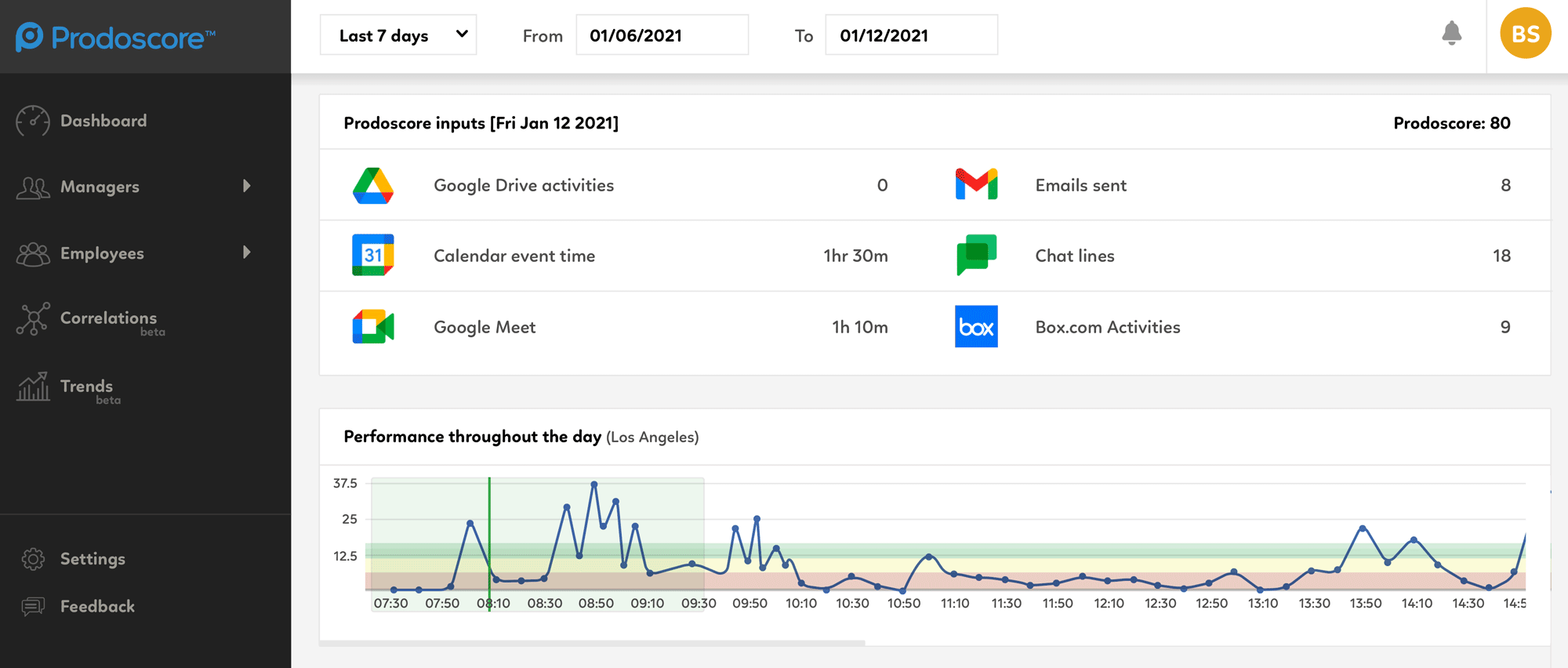Click the Settings gear icon
The width and height of the screenshot is (1568, 668).
coord(33,559)
